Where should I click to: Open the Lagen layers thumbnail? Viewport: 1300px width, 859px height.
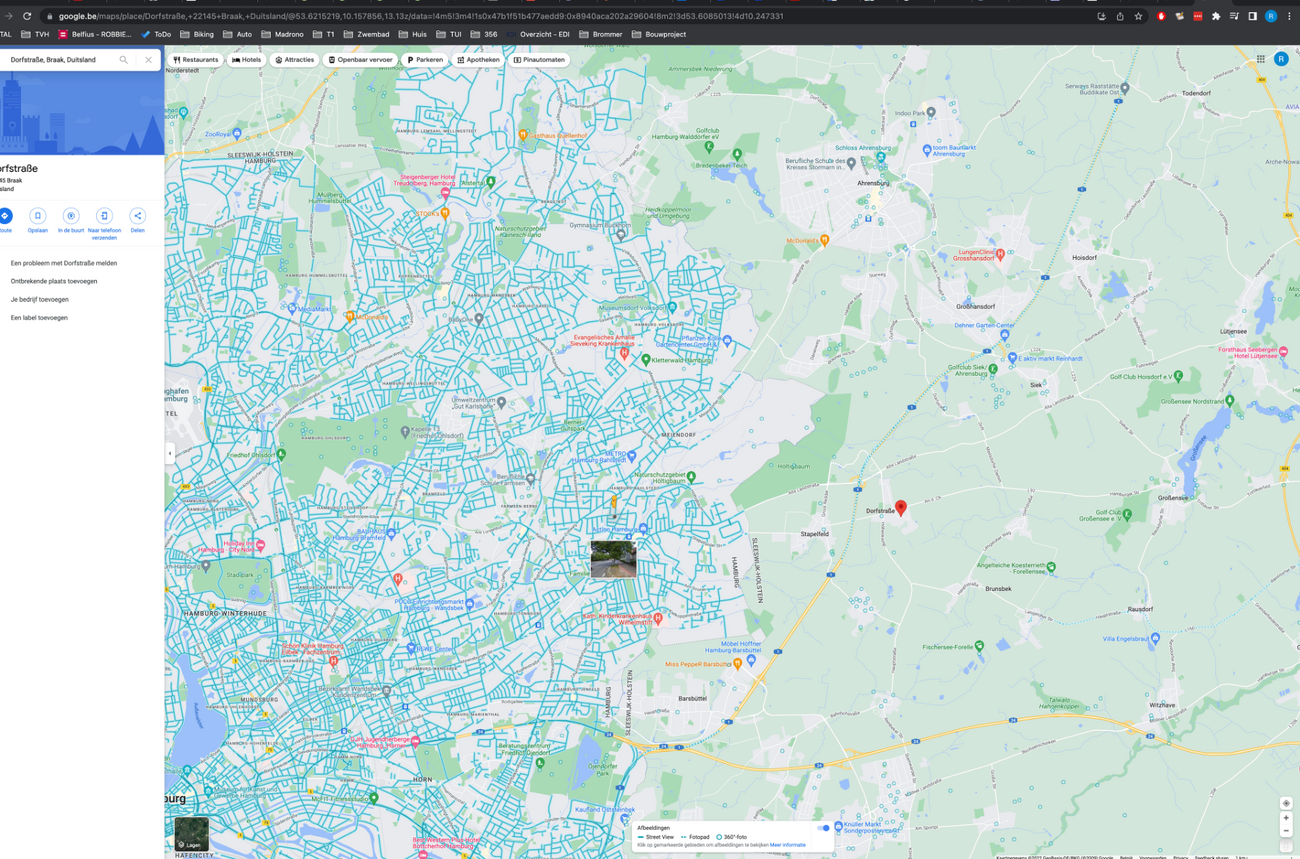coord(191,833)
